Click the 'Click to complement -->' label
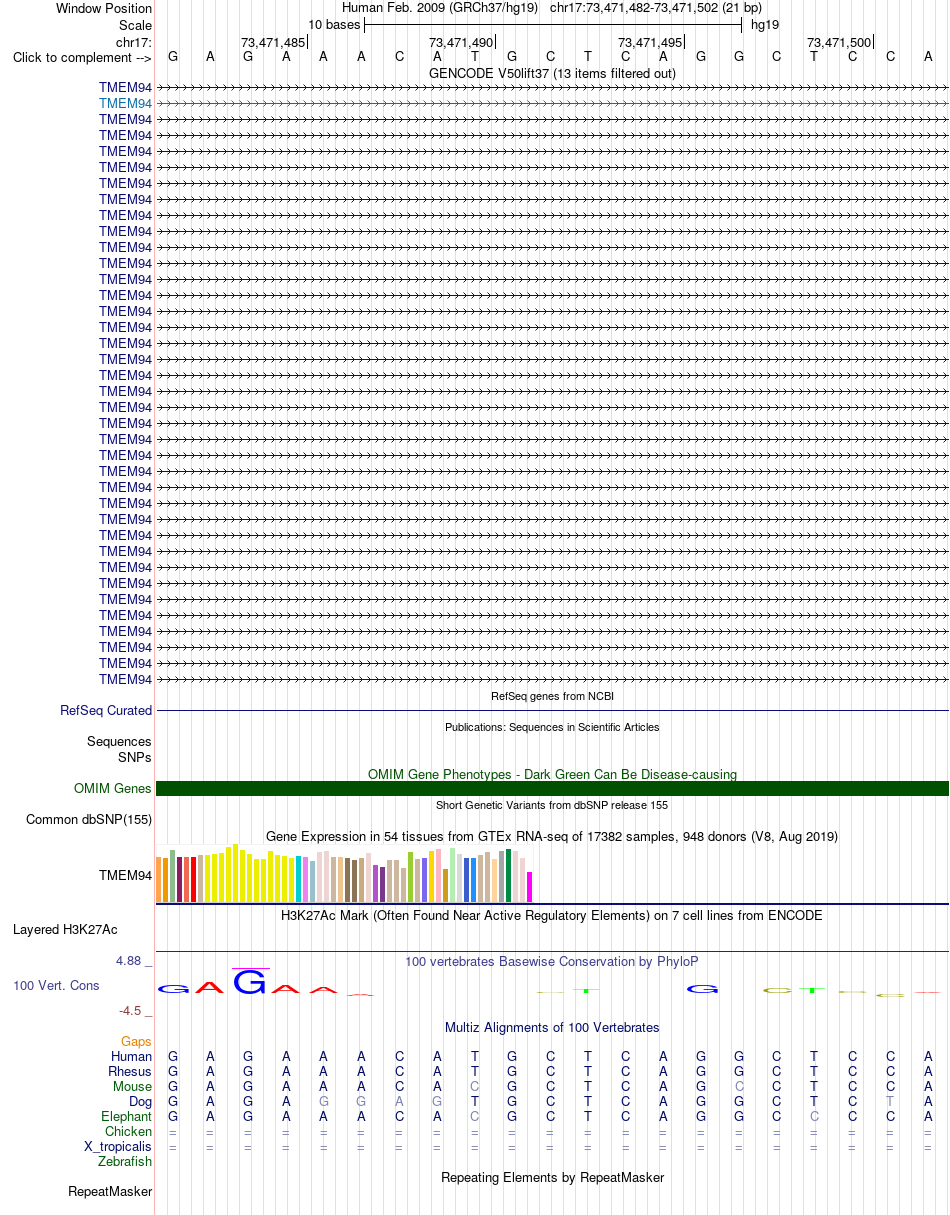Image resolution: width=950 pixels, height=1215 pixels. point(82,57)
